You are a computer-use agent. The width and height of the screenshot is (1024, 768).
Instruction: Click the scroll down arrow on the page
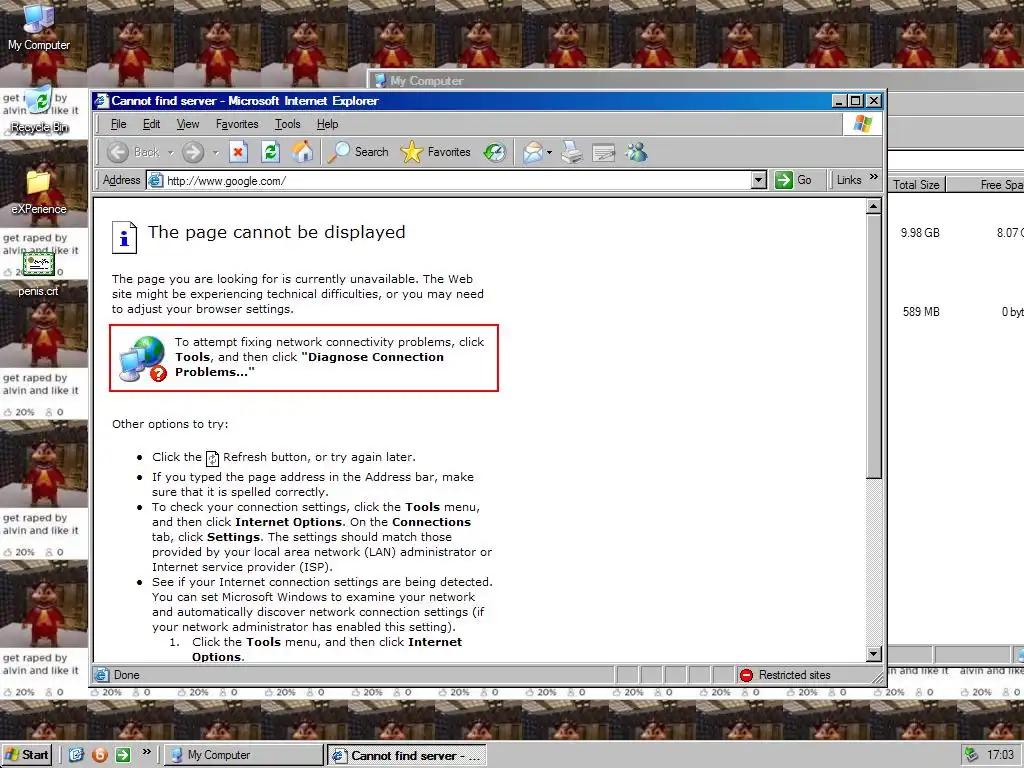pyautogui.click(x=874, y=654)
